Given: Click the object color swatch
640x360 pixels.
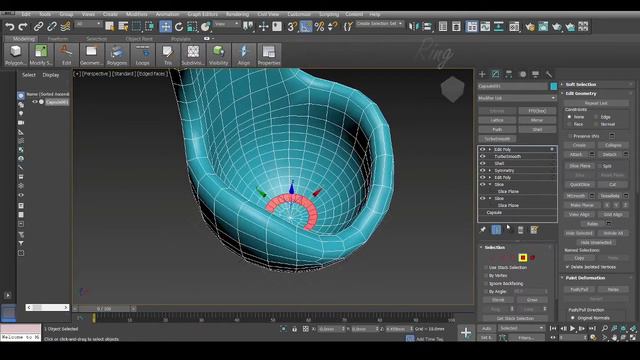Looking at the screenshot, I should pyautogui.click(x=553, y=86).
